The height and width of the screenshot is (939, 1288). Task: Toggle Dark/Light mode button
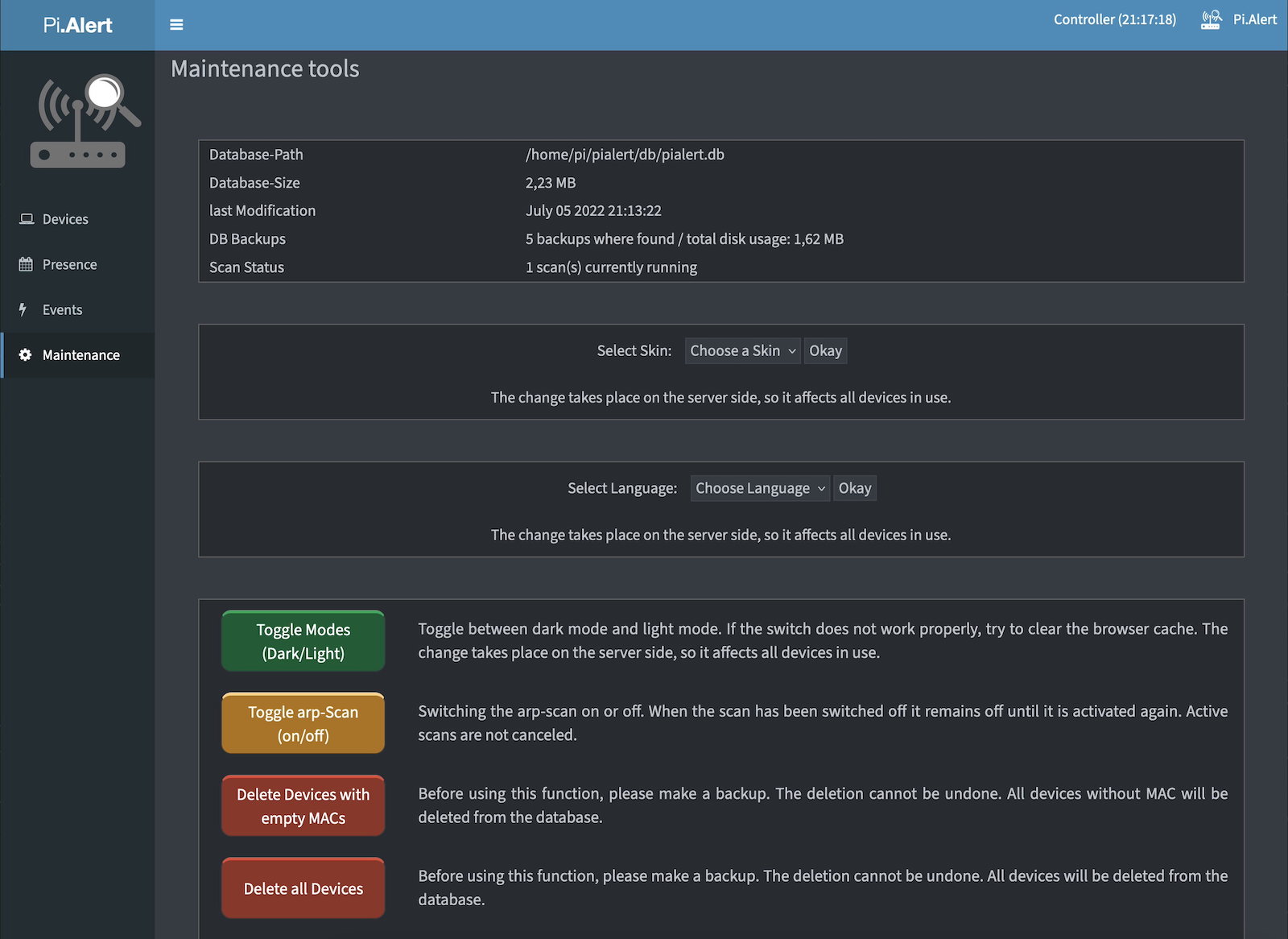pos(303,641)
